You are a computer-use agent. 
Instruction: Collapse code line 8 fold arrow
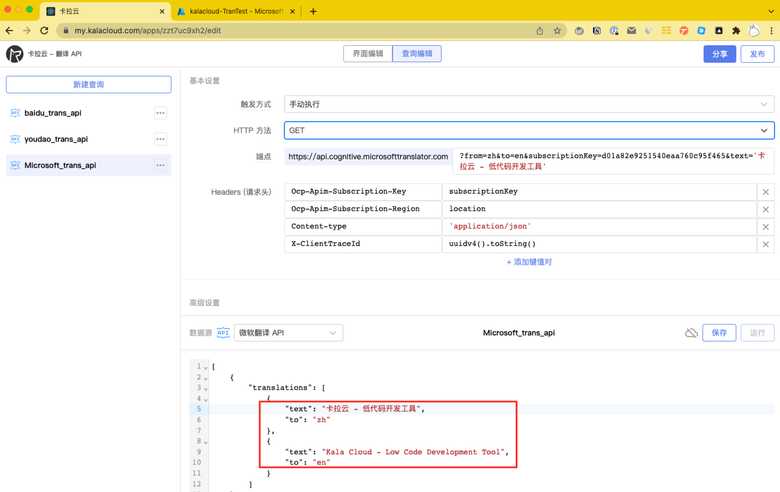[206, 441]
